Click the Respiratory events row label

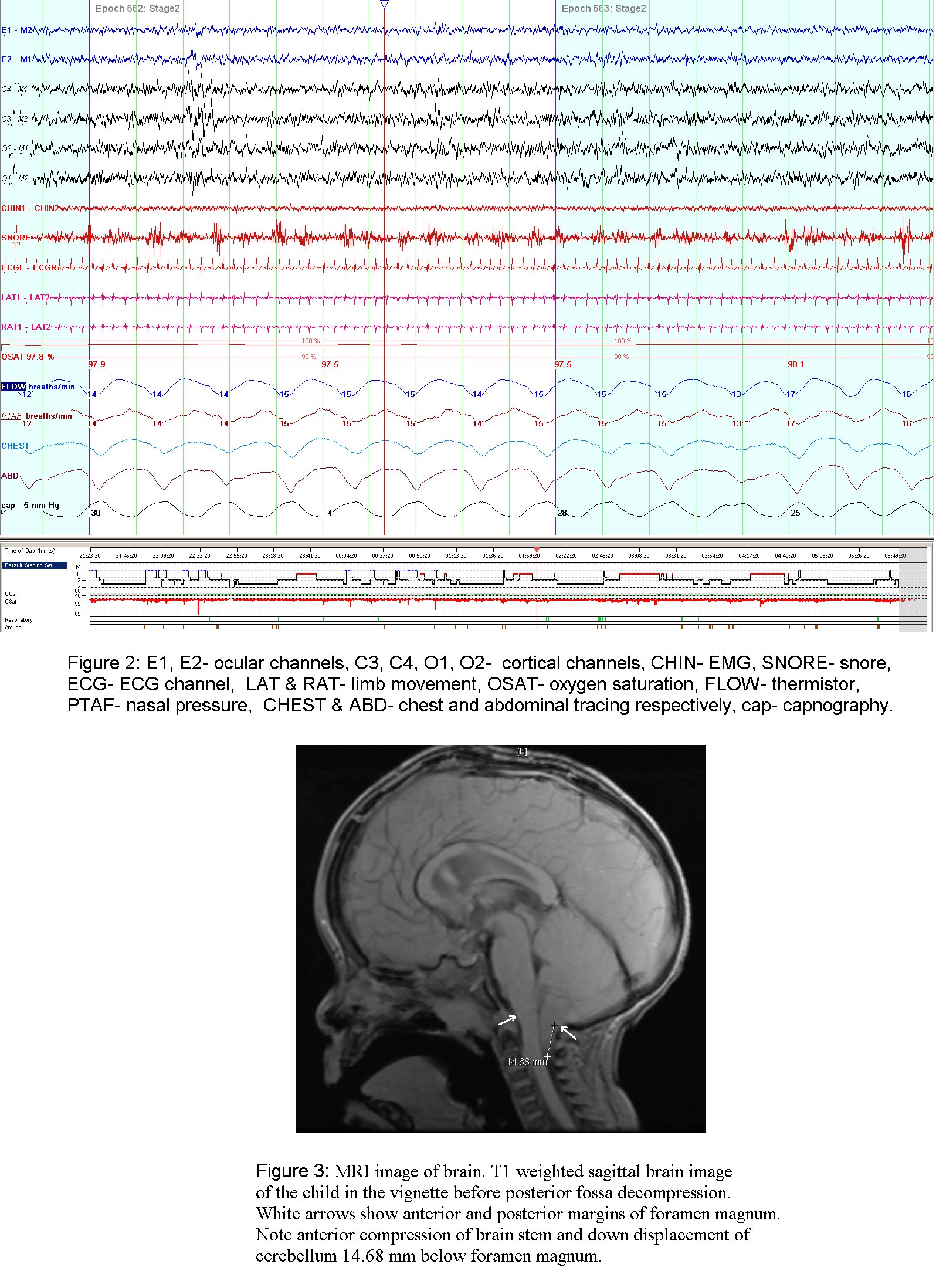(19, 620)
